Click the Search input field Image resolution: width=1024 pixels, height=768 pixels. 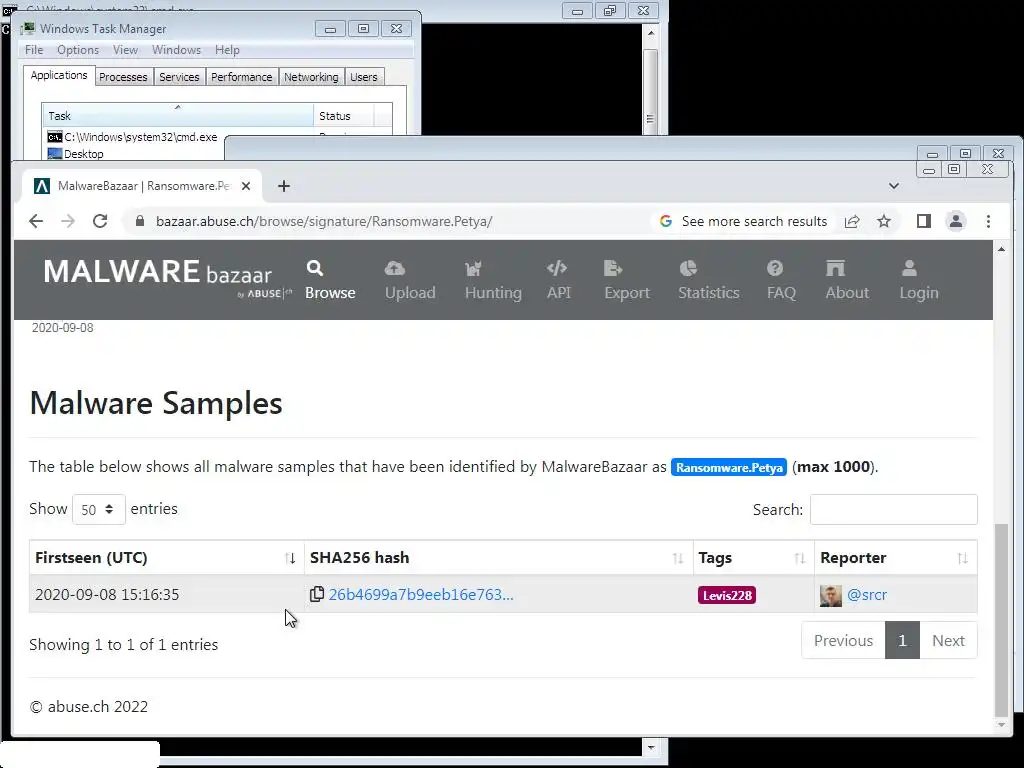pyautogui.click(x=893, y=509)
